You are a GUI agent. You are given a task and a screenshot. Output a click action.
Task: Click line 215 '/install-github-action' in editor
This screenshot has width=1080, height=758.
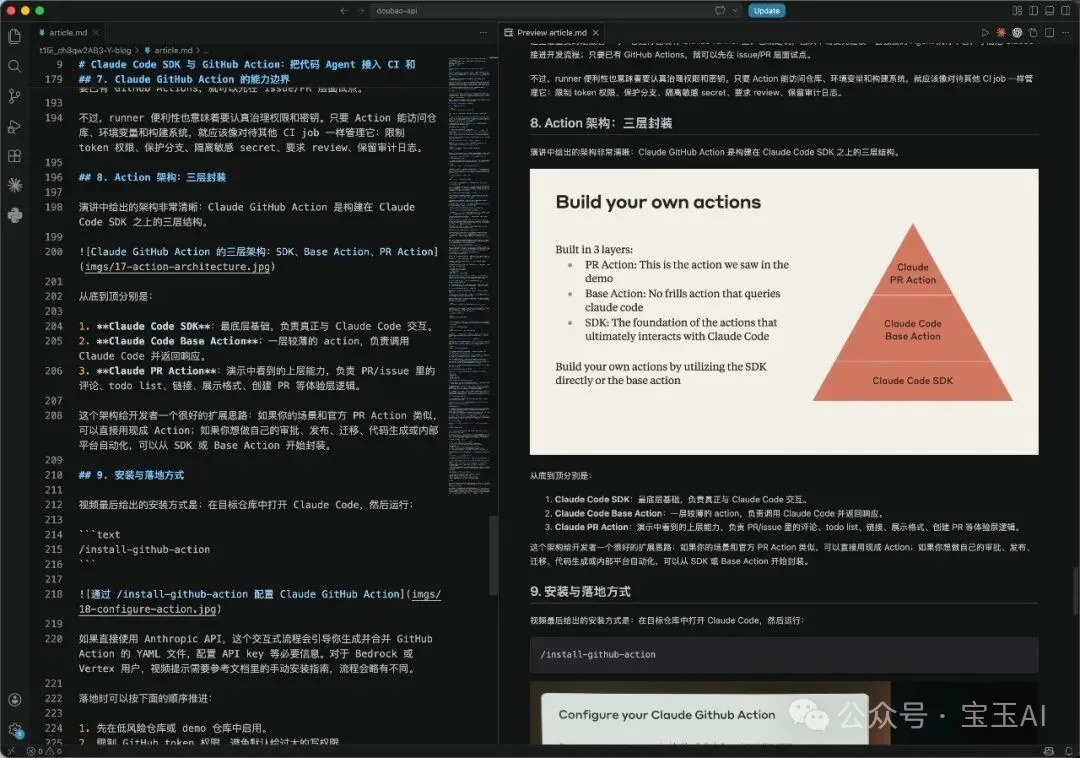tap(144, 549)
